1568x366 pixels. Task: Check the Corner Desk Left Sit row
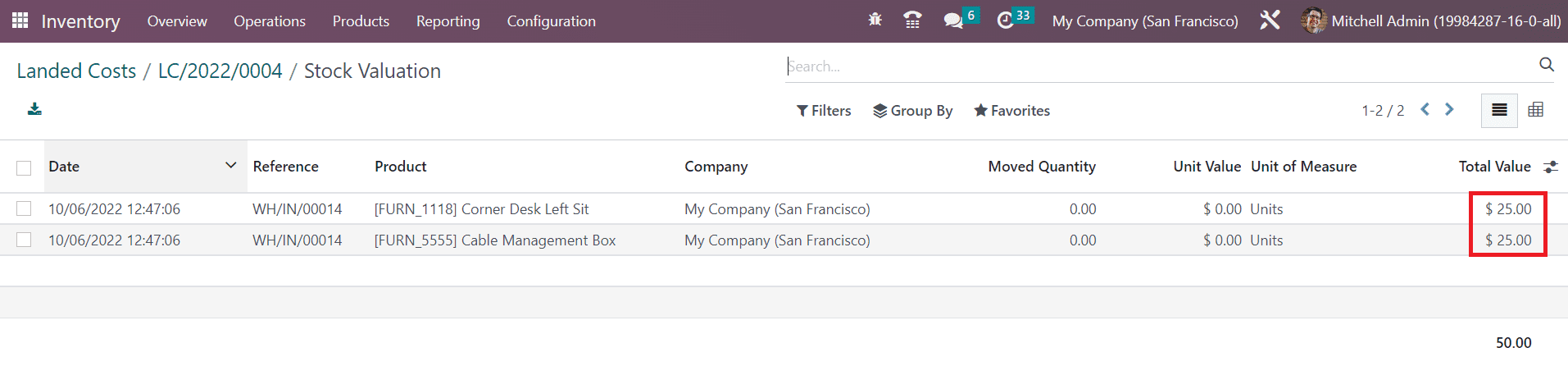pos(24,209)
